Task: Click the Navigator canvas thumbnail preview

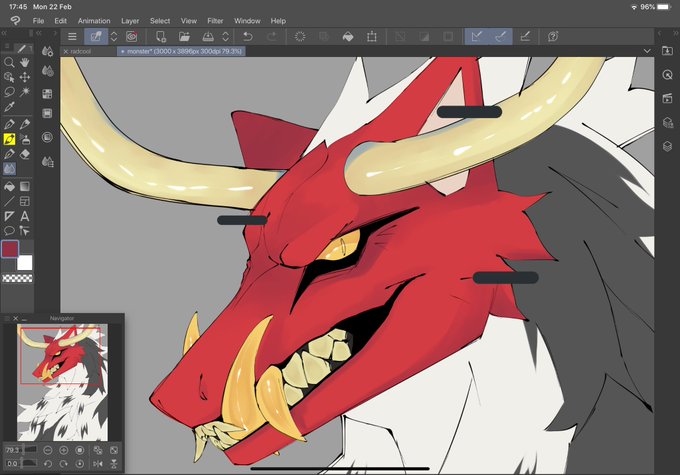Action: 62,382
